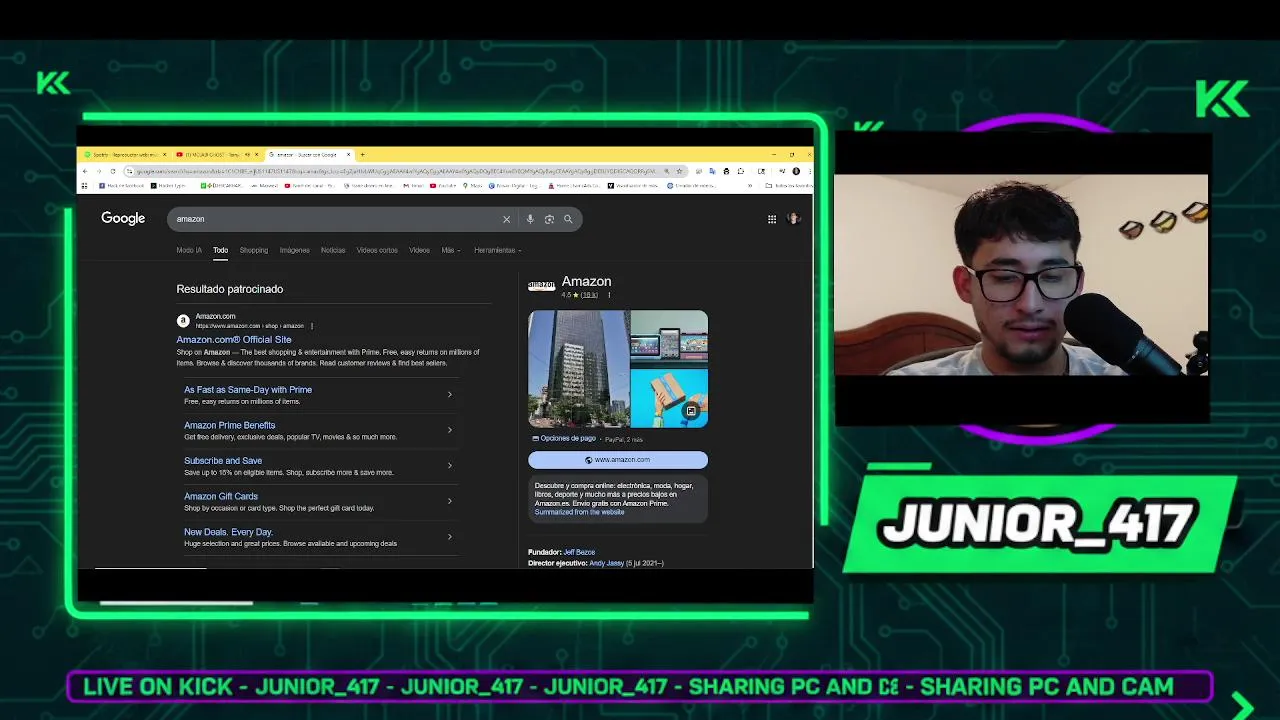1280x720 pixels.
Task: Expand chevron for Same-Day with Prime sitelink
Action: coord(449,395)
